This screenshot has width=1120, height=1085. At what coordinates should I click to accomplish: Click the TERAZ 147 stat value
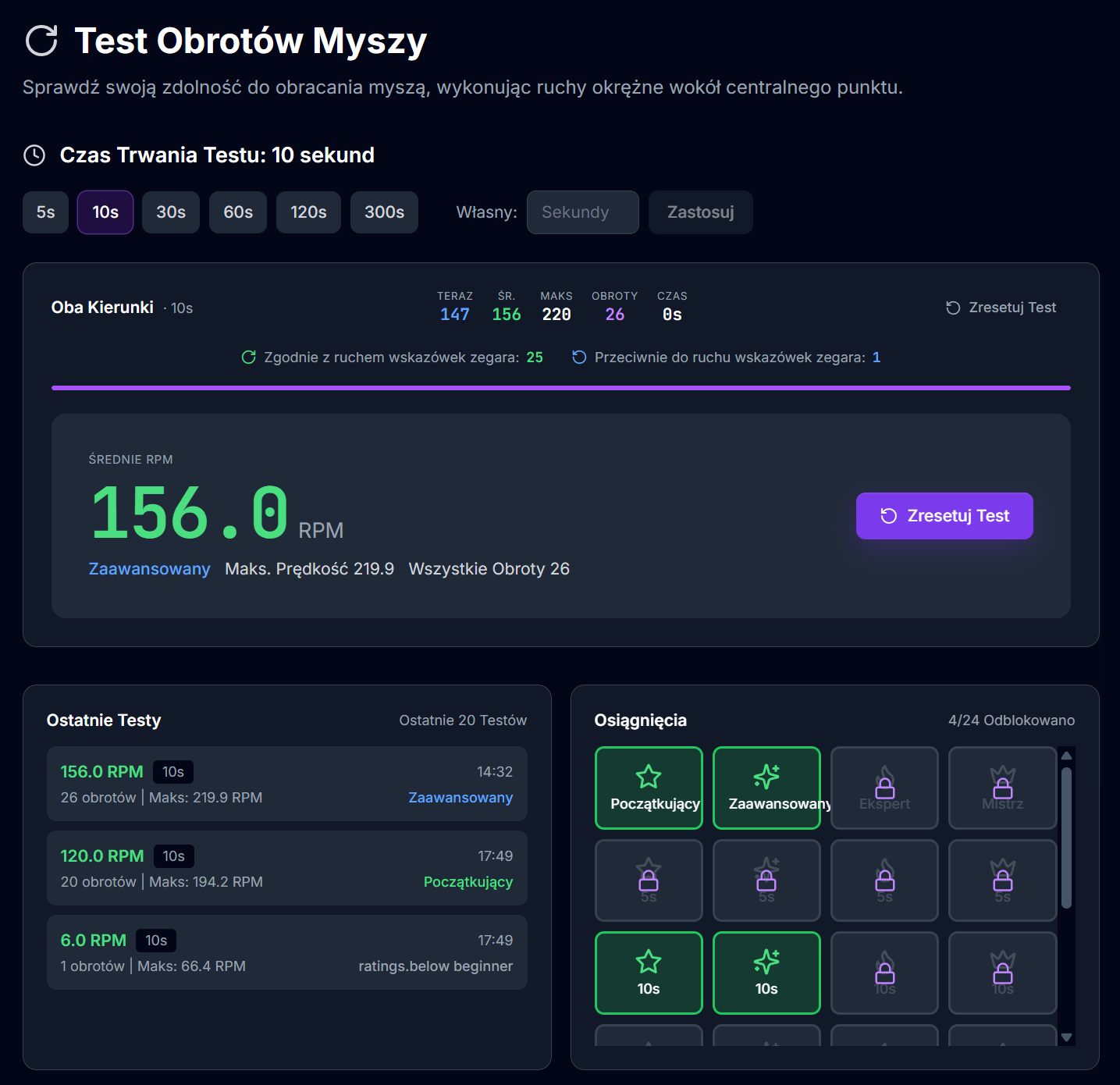(x=455, y=315)
